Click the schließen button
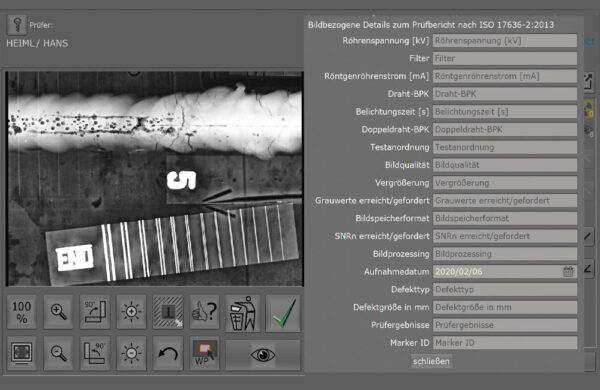The image size is (600, 390). coord(431,361)
